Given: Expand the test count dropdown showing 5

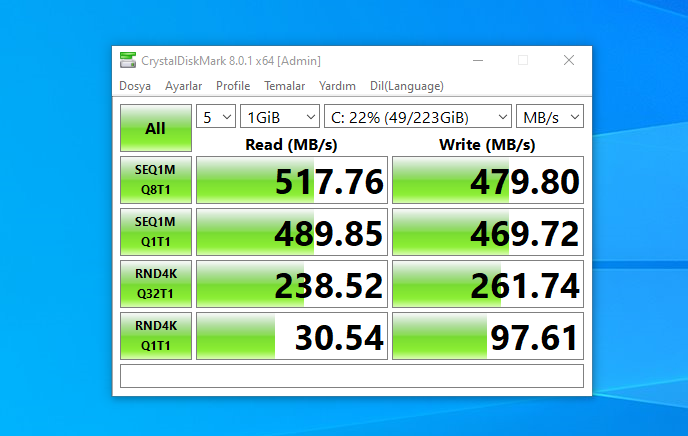Looking at the screenshot, I should 216,116.
